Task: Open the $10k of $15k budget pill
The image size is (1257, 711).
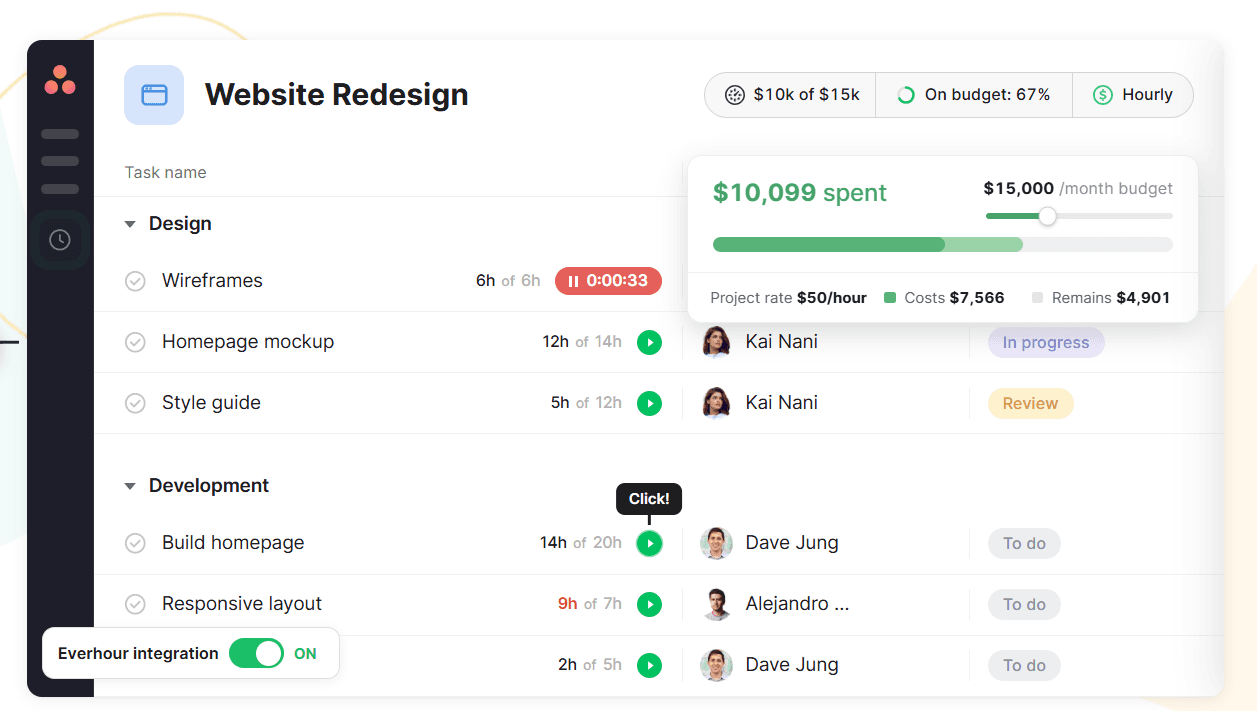Action: pos(790,95)
